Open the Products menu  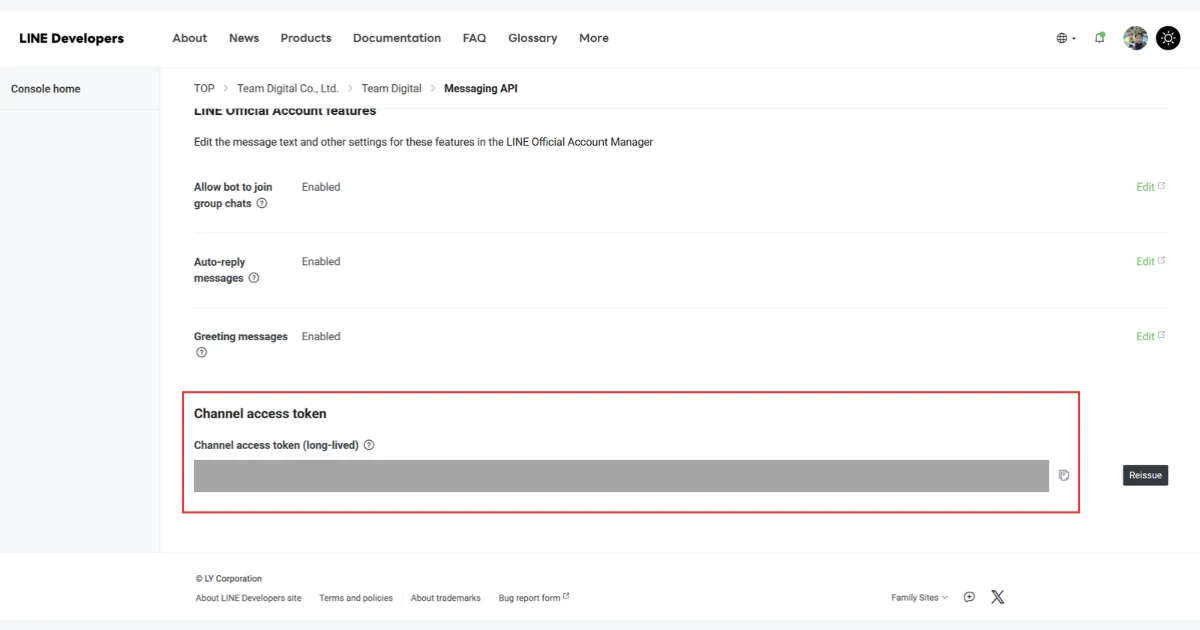tap(306, 38)
